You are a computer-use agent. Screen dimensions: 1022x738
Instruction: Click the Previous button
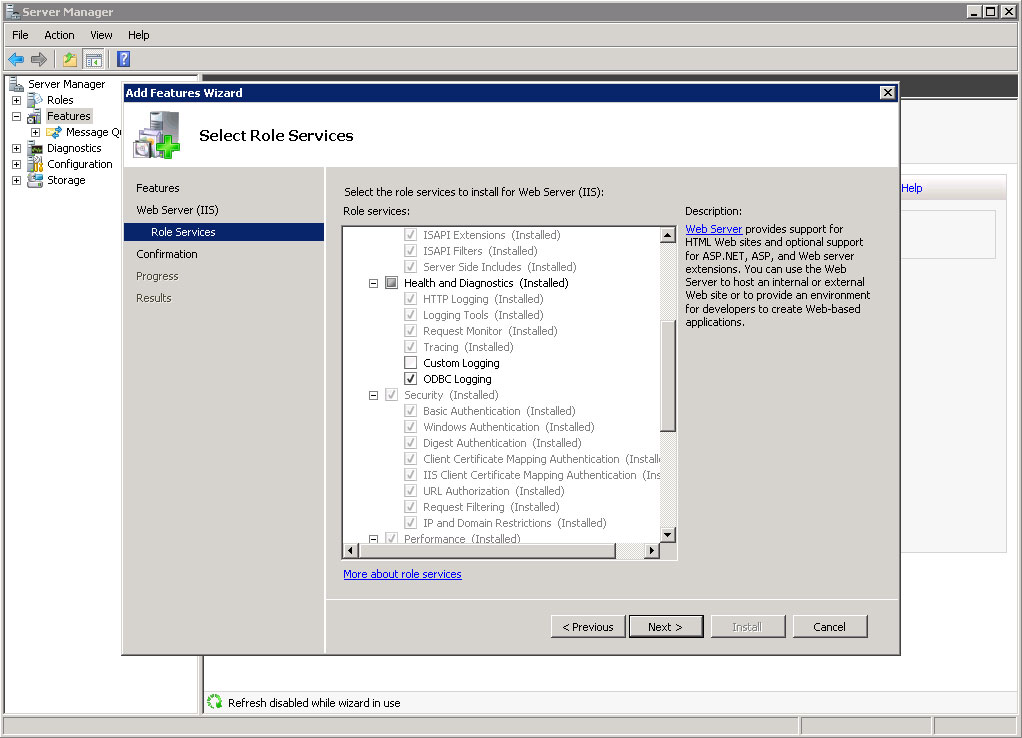pyautogui.click(x=588, y=627)
